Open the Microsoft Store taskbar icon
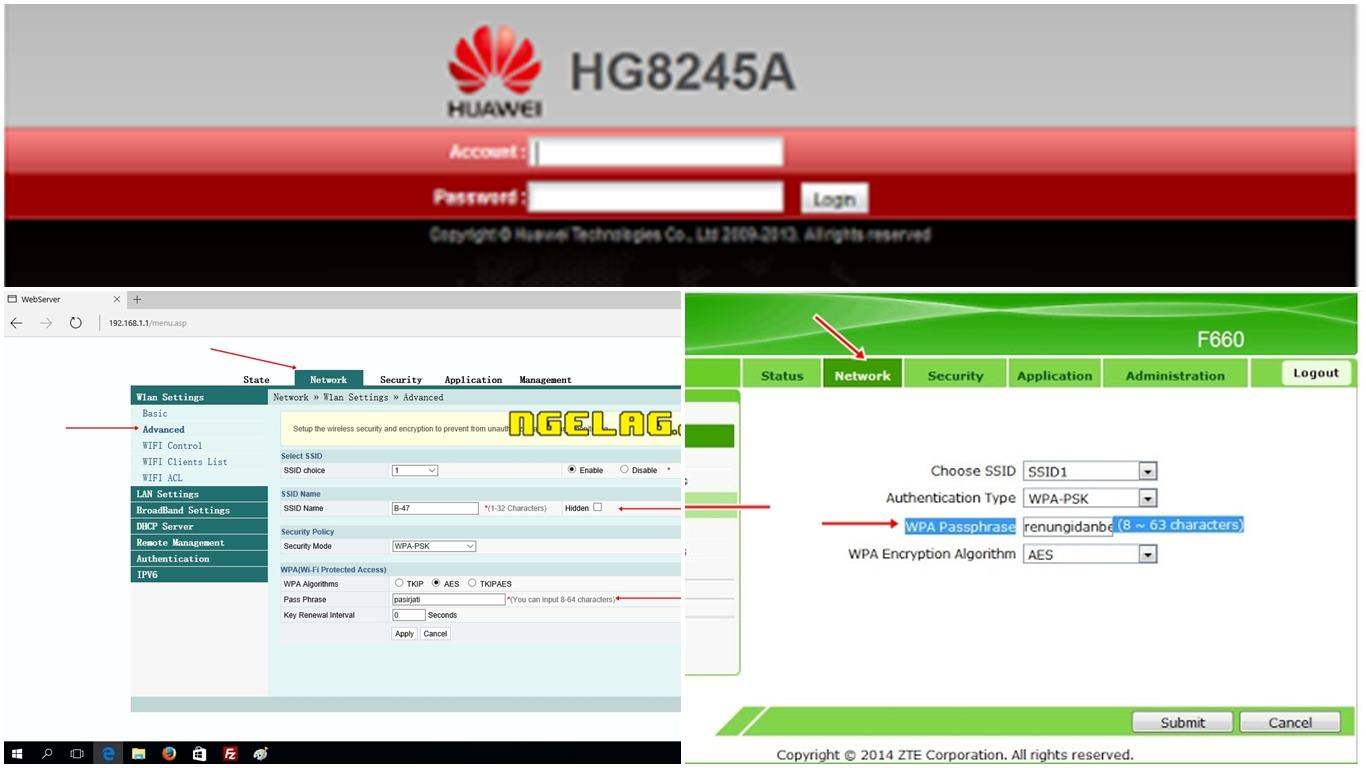1366x768 pixels. (x=199, y=754)
